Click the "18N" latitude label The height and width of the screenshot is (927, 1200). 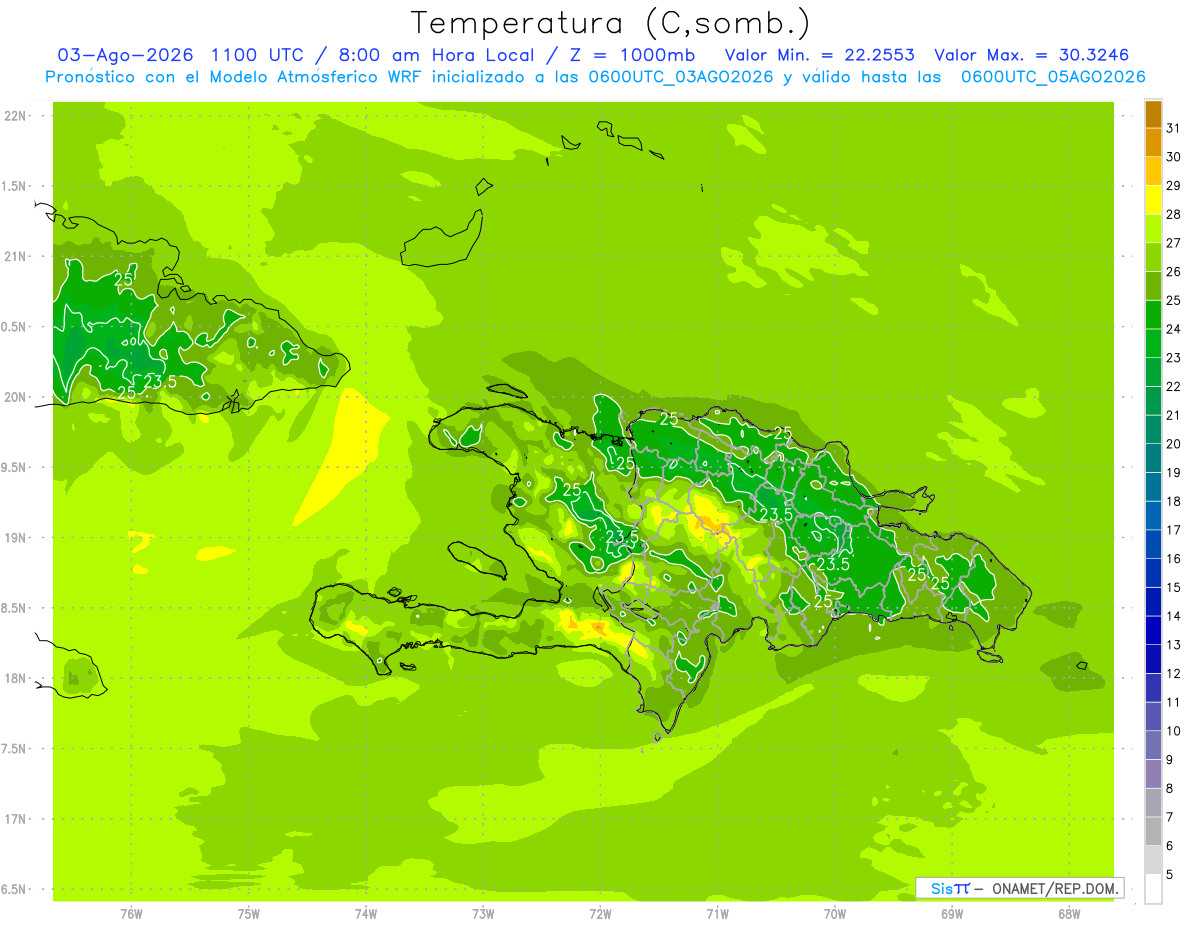pyautogui.click(x=15, y=678)
